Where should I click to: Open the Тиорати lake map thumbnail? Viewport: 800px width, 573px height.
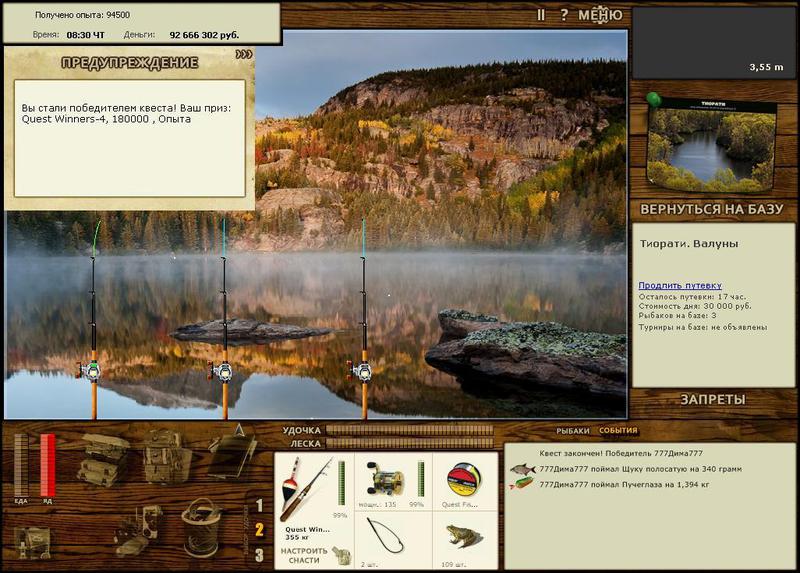pos(711,145)
